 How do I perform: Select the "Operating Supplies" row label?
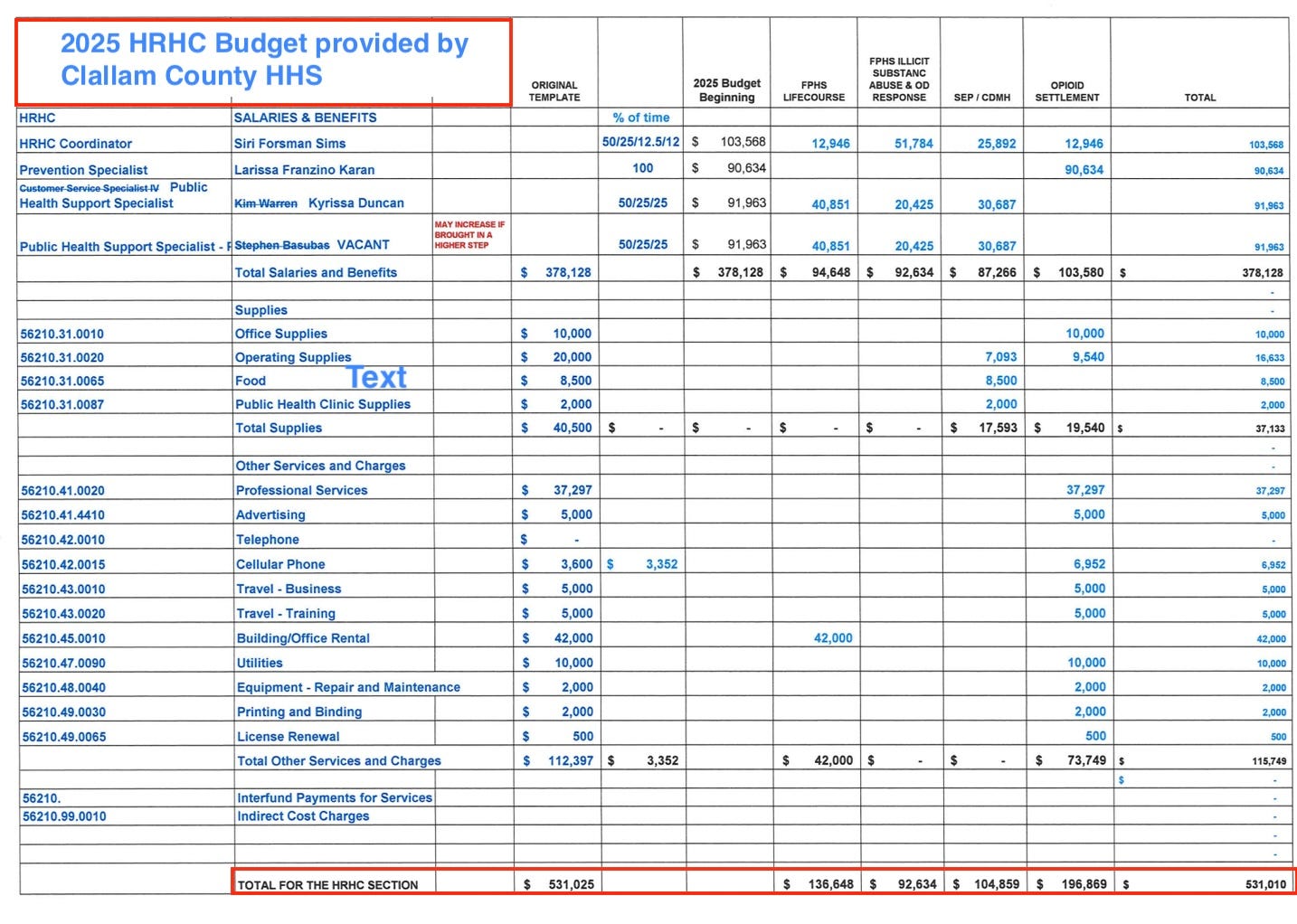[x=293, y=357]
